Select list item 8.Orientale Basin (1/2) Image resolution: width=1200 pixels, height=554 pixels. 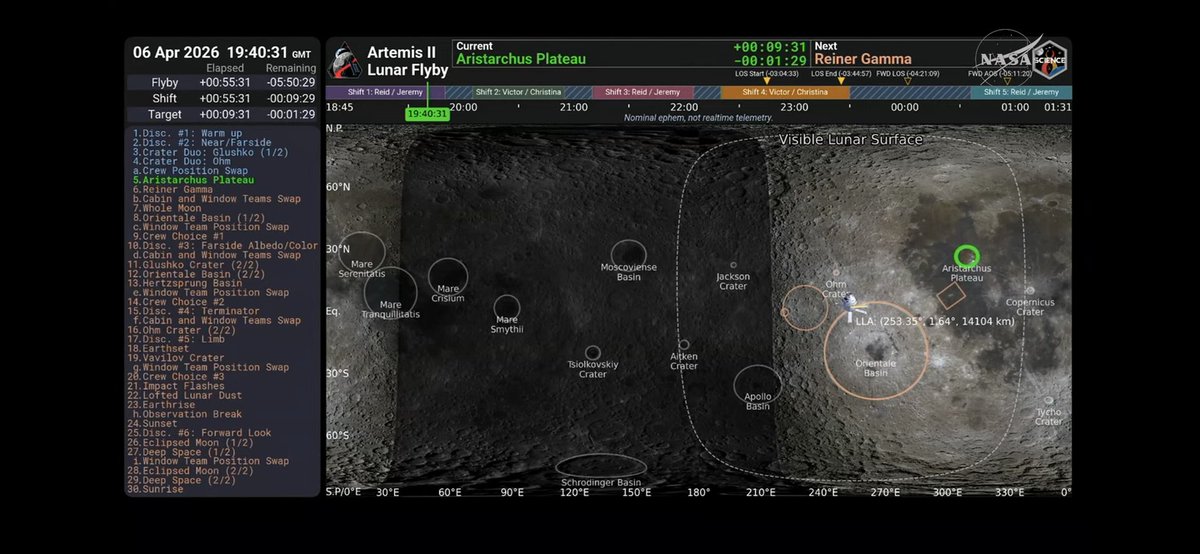(x=197, y=217)
